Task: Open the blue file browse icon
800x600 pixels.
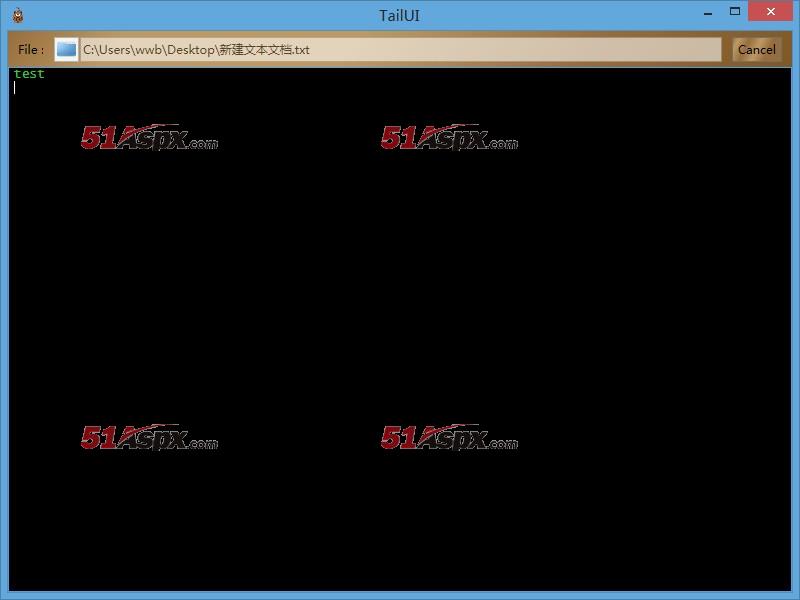Action: point(66,49)
